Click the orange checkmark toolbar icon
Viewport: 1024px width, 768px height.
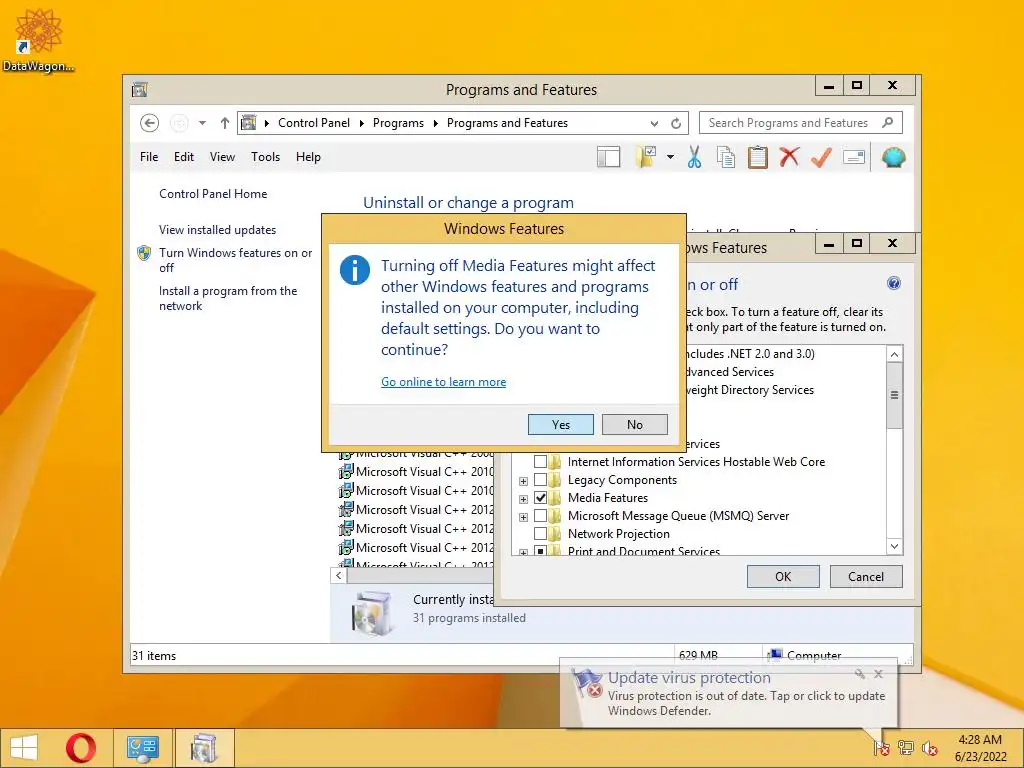tap(821, 157)
